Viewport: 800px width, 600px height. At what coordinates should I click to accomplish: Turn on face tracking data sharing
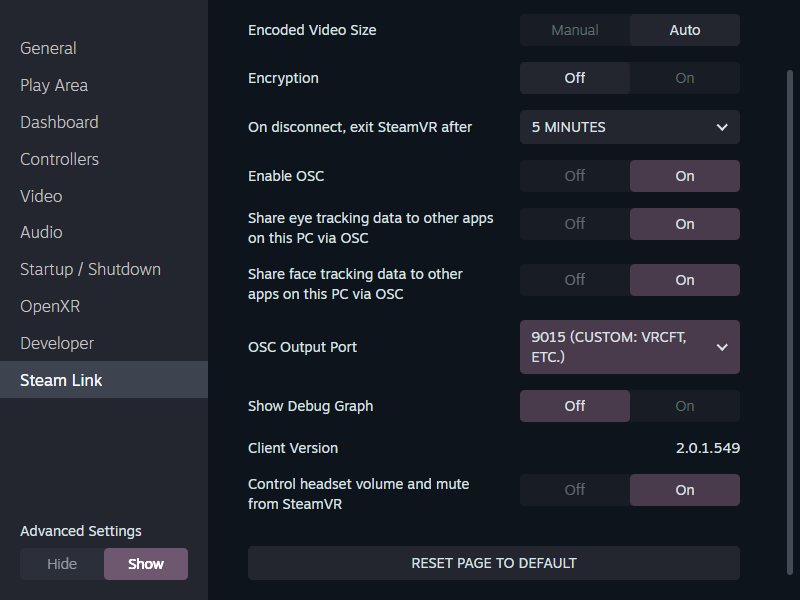pyautogui.click(x=685, y=280)
